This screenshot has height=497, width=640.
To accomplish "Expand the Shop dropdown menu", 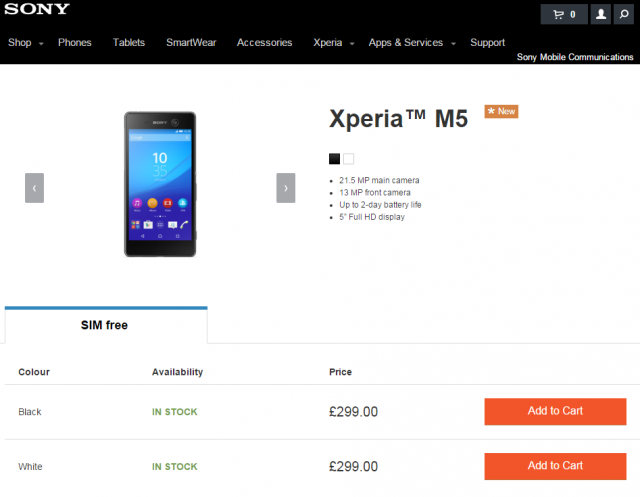I will 25,43.
